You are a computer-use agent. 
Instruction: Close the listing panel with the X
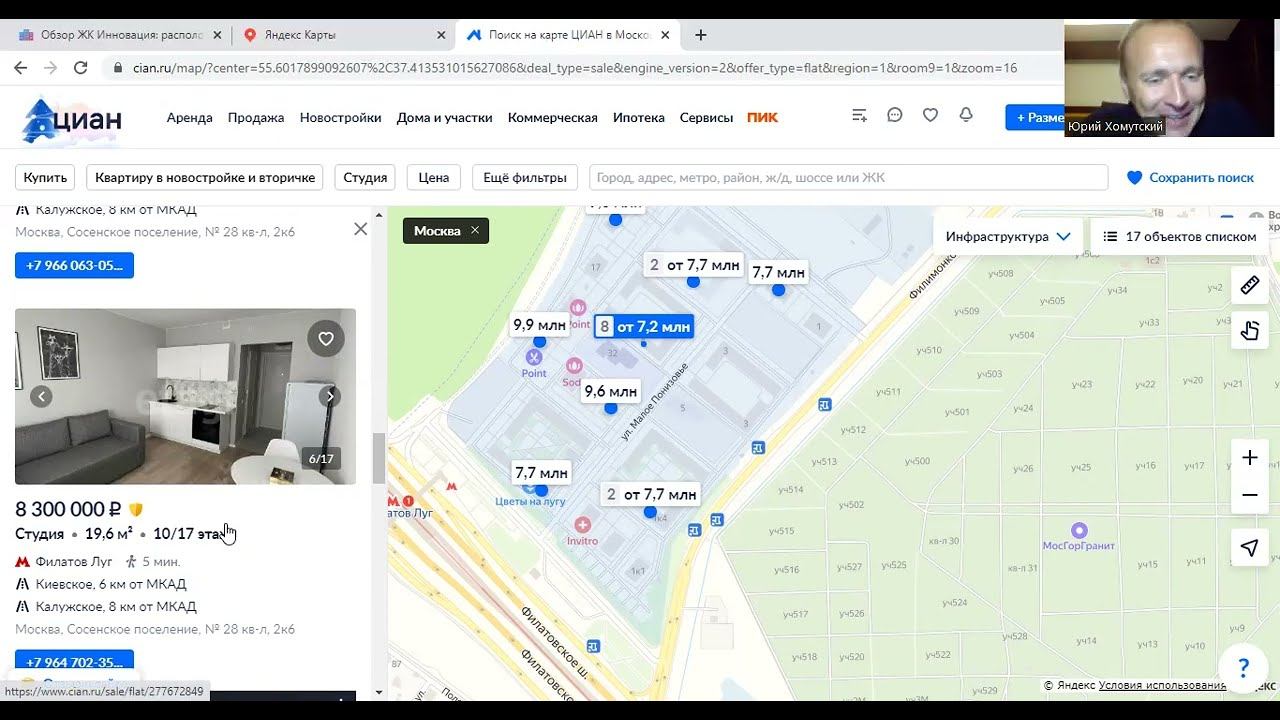click(x=361, y=229)
